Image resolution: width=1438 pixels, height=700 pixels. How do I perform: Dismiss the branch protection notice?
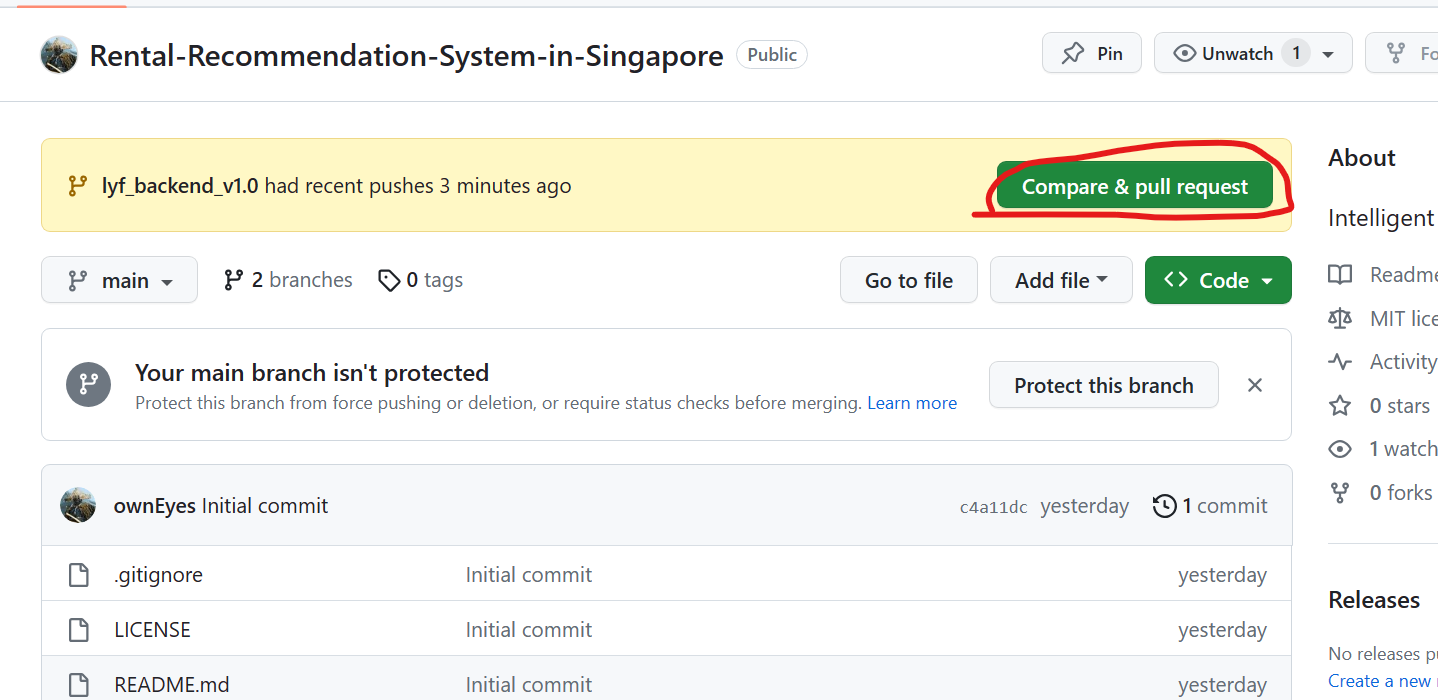1255,385
